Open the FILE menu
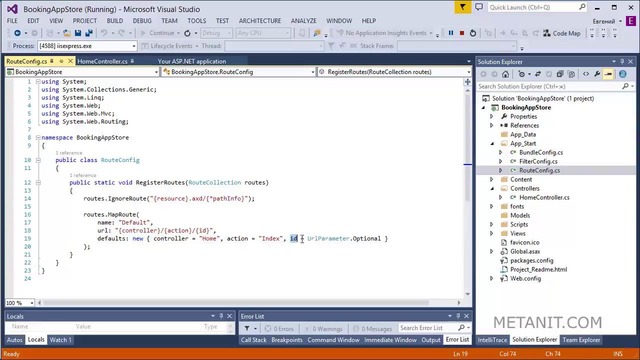 [12, 21]
